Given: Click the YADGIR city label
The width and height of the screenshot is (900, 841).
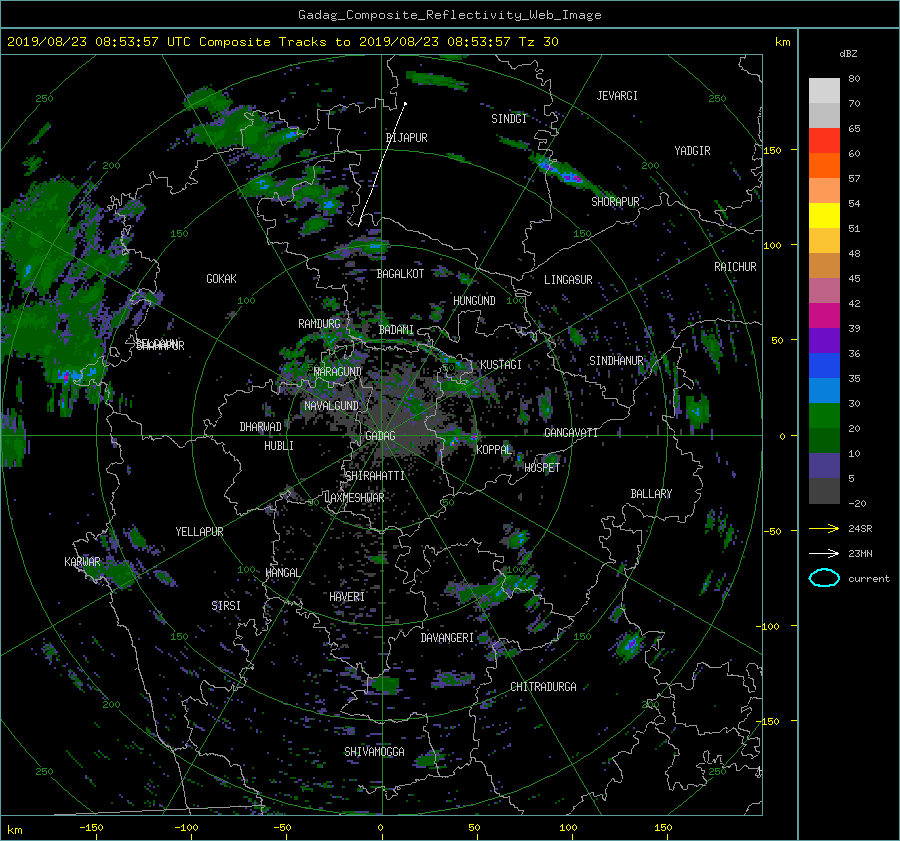Looking at the screenshot, I should tap(692, 151).
